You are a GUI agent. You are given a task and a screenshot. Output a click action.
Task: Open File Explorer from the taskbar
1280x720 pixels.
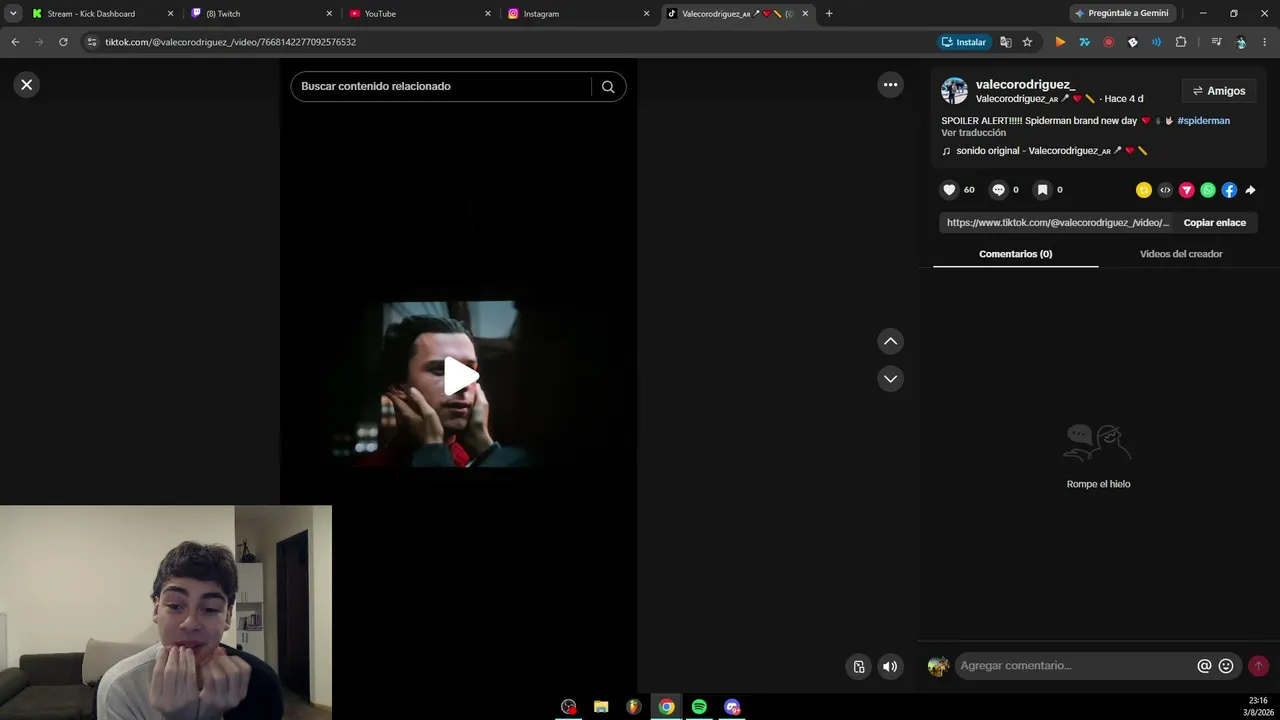601,707
